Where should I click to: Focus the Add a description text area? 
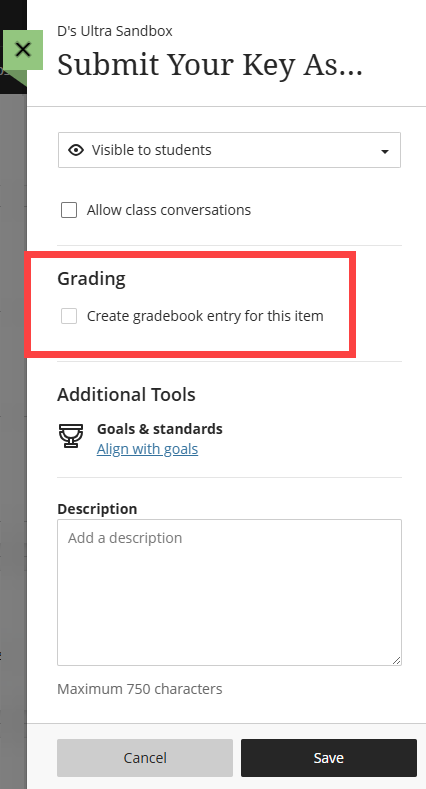229,592
